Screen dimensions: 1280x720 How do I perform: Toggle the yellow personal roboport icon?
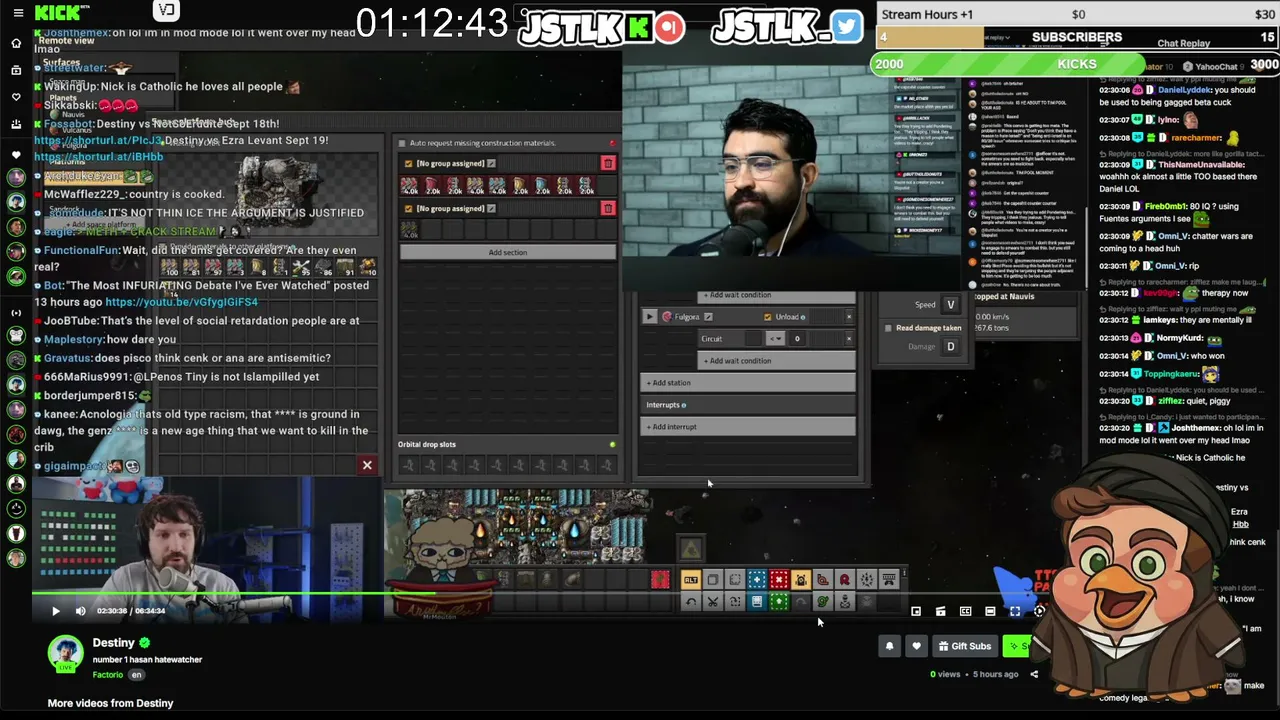[801, 580]
